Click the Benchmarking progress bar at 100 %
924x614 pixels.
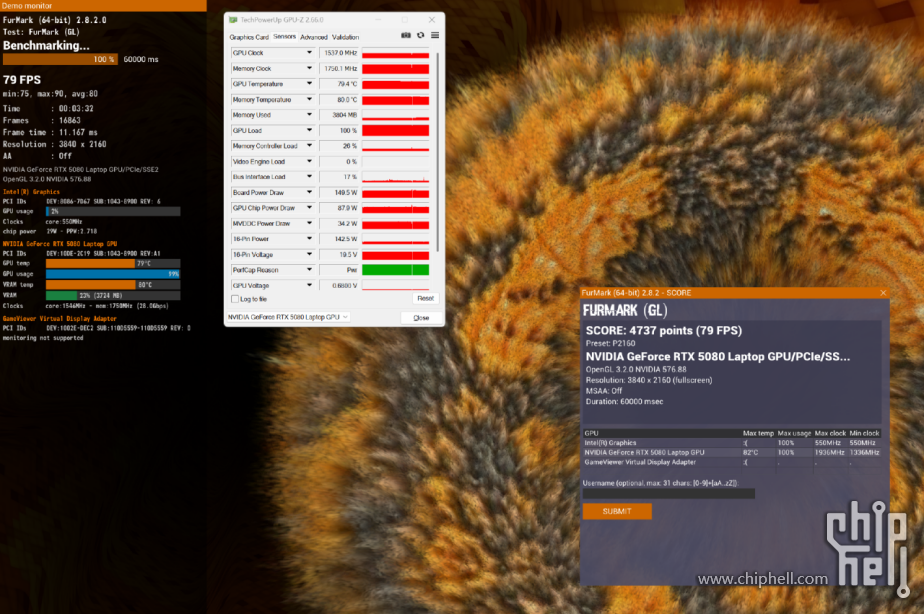coord(60,60)
